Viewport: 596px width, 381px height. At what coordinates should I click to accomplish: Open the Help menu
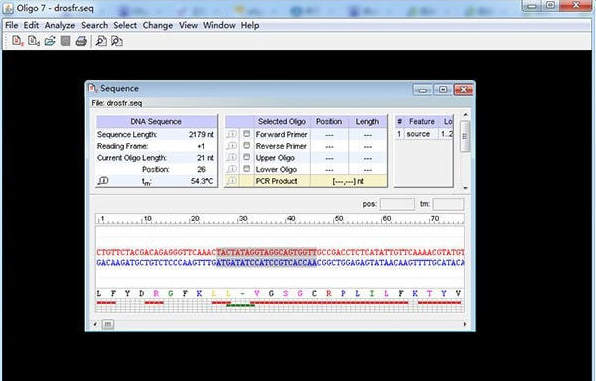[250, 25]
